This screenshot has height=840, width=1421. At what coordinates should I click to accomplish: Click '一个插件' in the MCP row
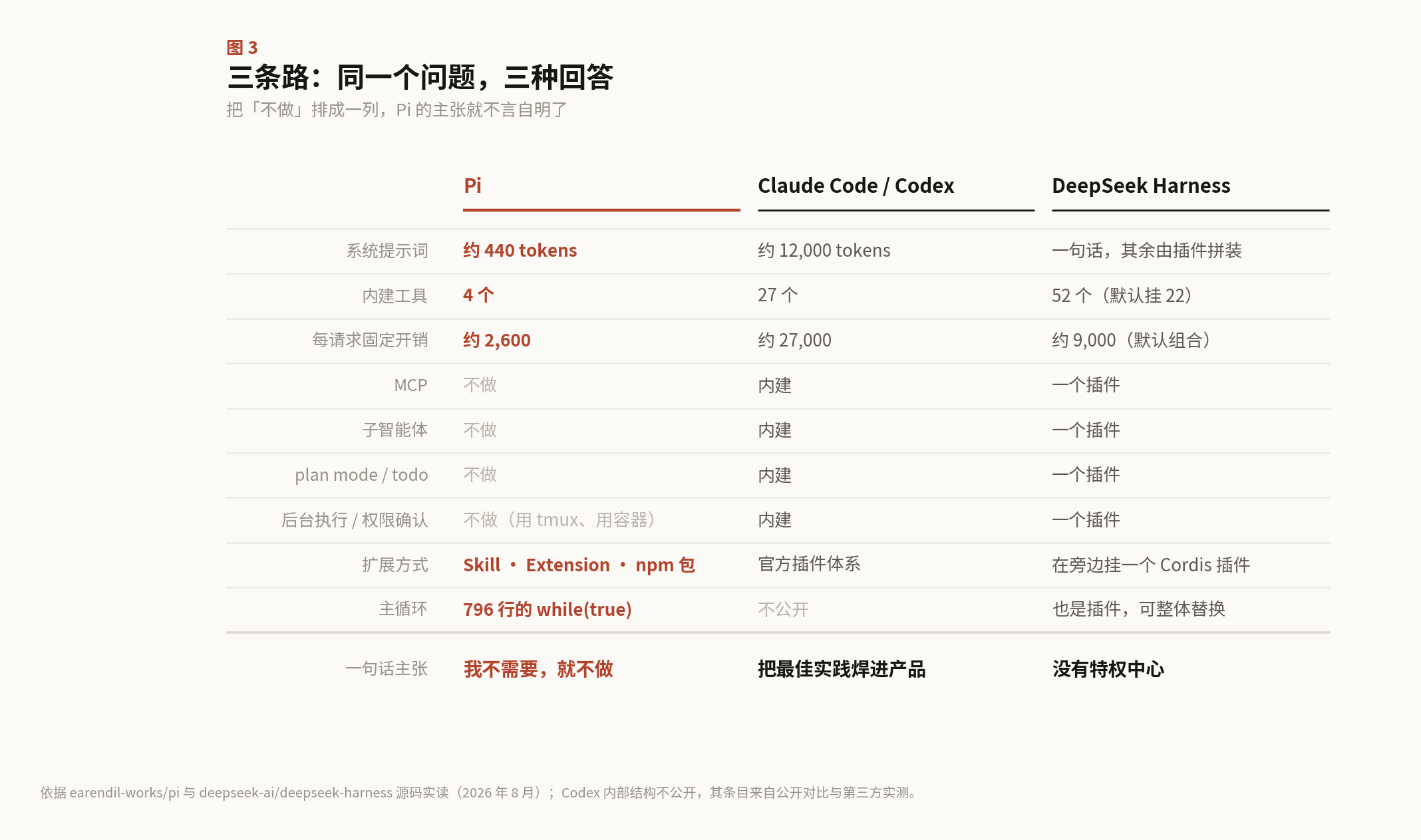(1086, 385)
